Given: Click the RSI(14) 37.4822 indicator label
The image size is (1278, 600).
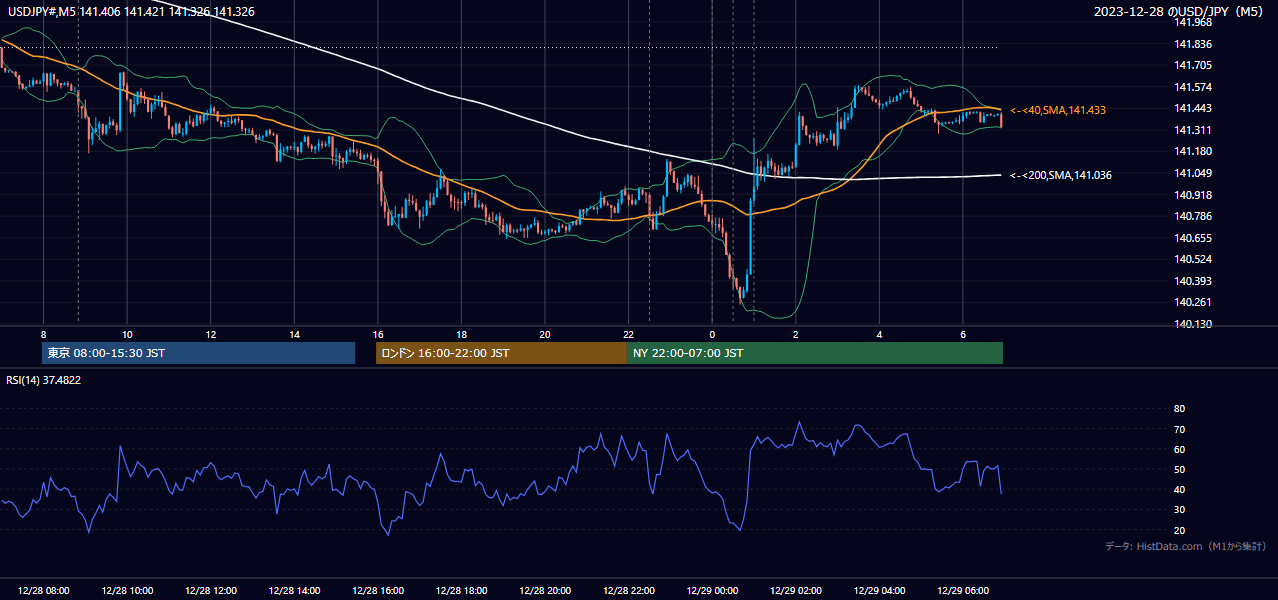Looking at the screenshot, I should 44,380.
